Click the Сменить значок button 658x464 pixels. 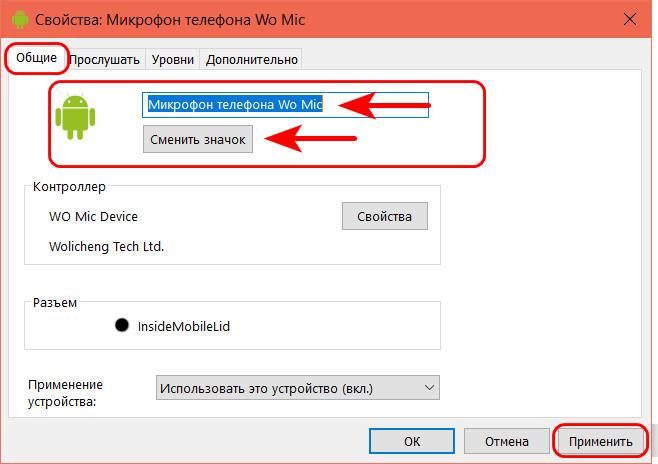coord(198,139)
